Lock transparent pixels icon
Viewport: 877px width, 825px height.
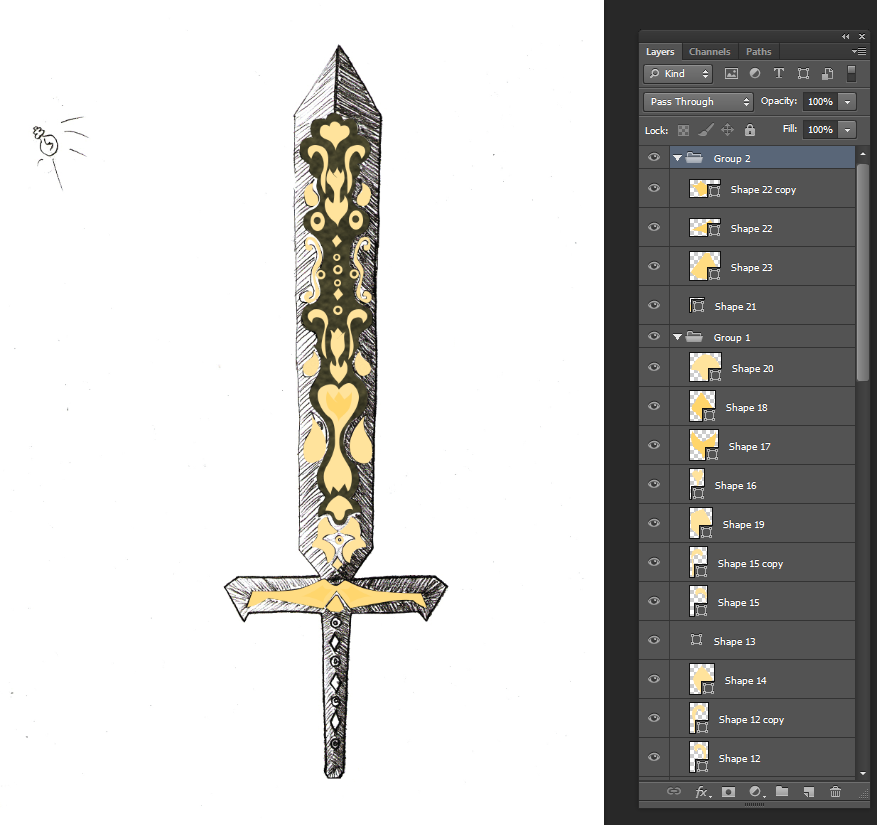(x=683, y=130)
